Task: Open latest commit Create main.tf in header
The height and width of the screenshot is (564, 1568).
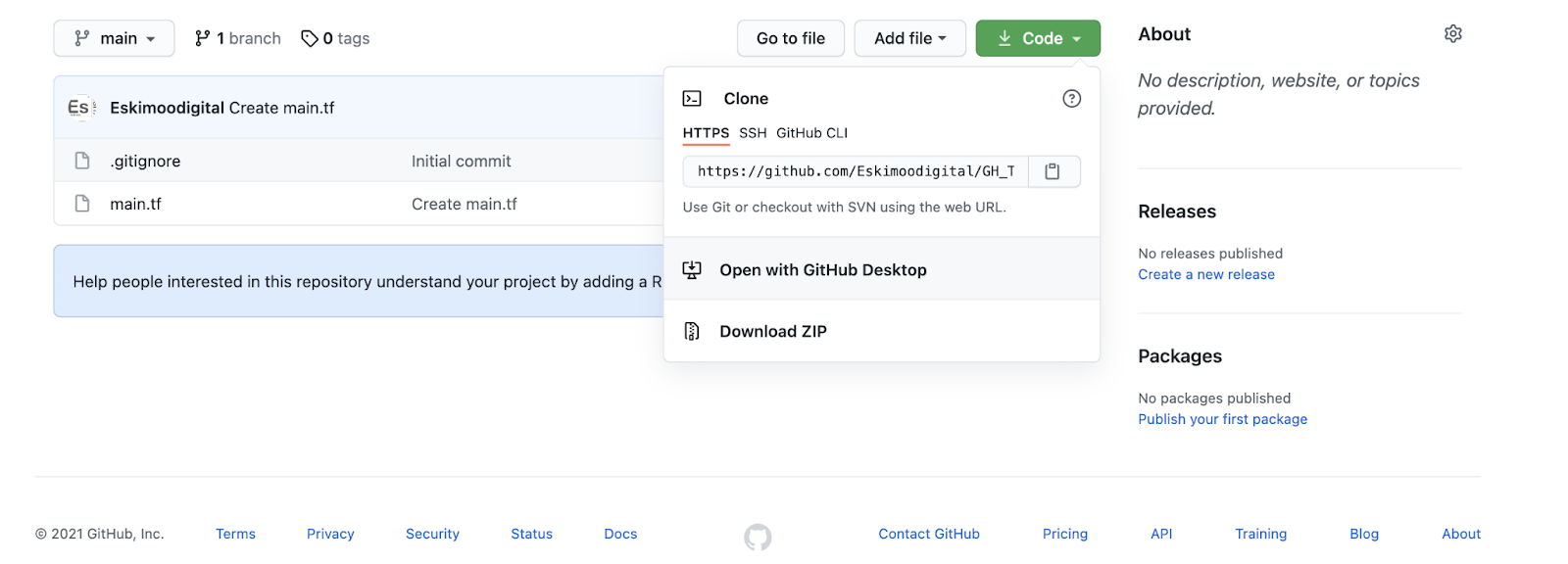Action: [281, 108]
